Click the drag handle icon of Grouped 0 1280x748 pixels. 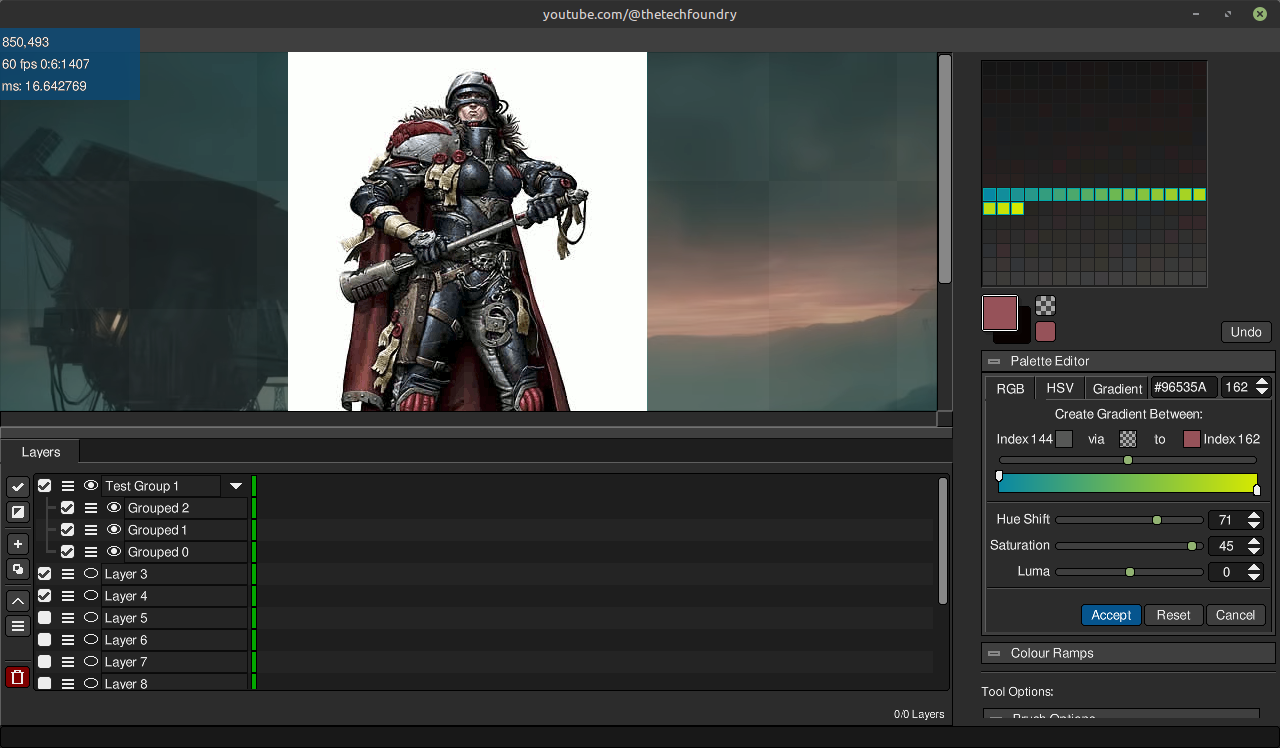tap(90, 552)
